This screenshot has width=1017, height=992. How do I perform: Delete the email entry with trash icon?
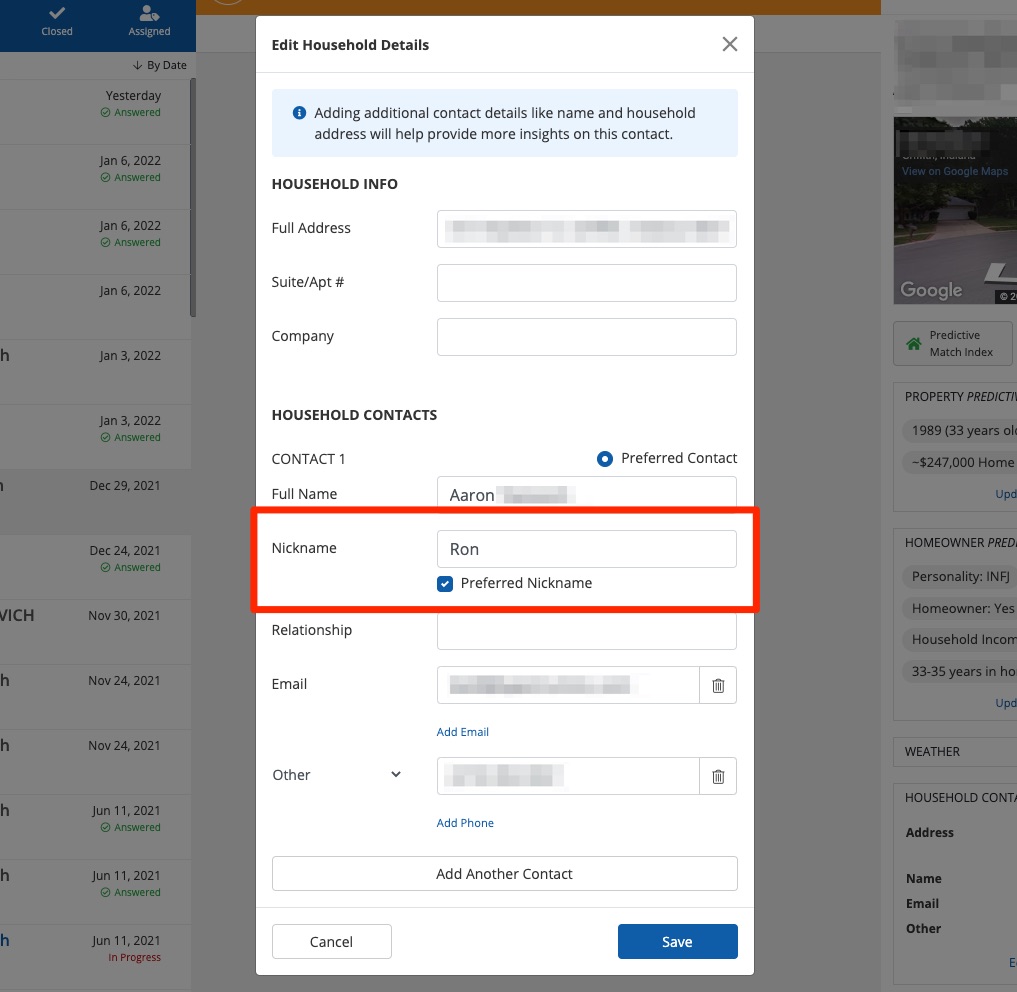coord(717,685)
